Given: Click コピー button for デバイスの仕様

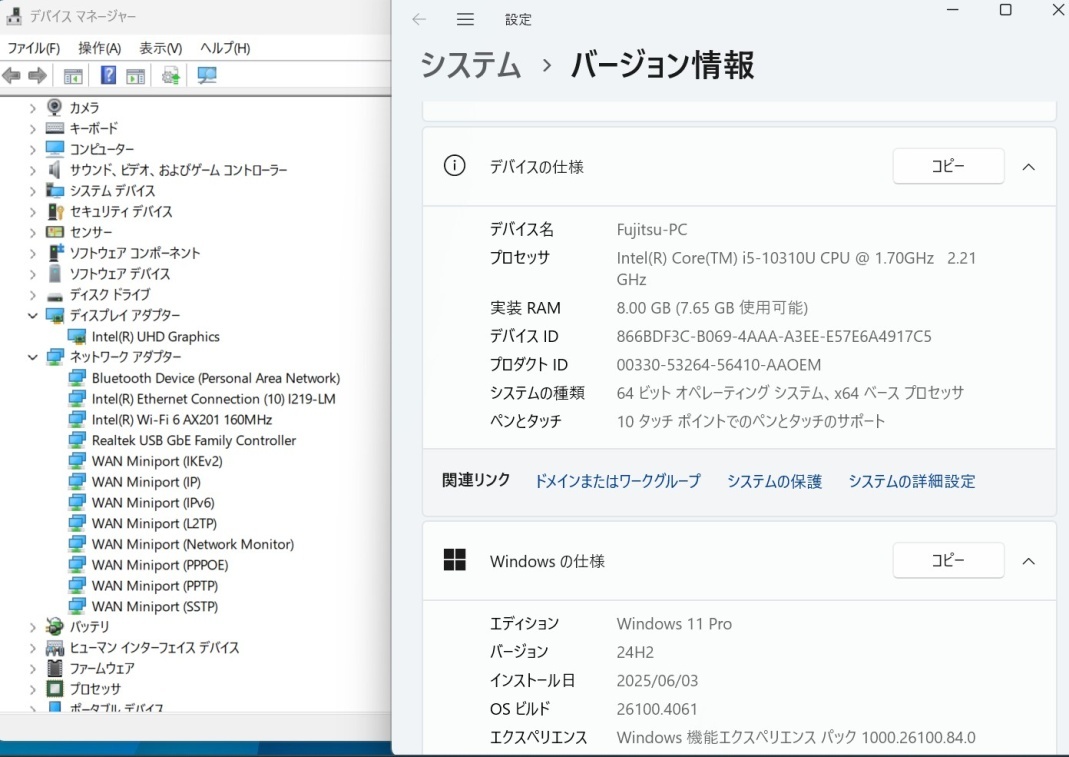Looking at the screenshot, I should click(948, 166).
